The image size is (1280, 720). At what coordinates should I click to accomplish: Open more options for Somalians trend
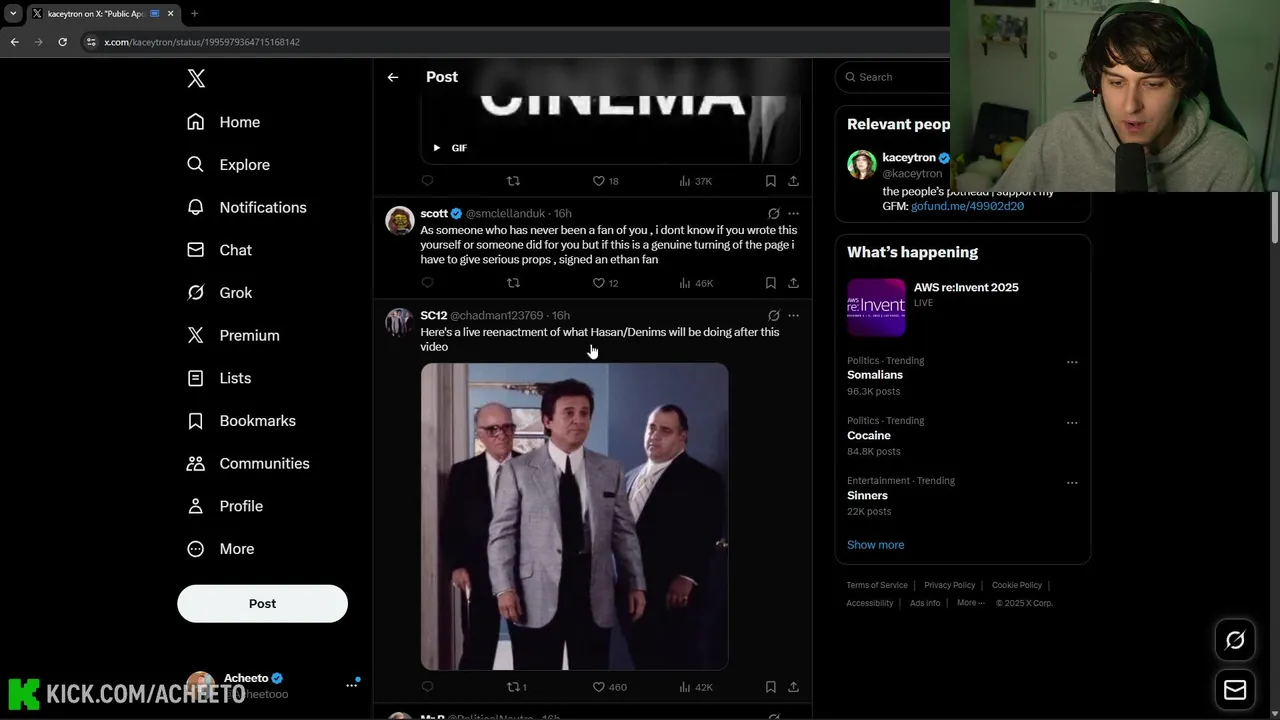pyautogui.click(x=1072, y=362)
